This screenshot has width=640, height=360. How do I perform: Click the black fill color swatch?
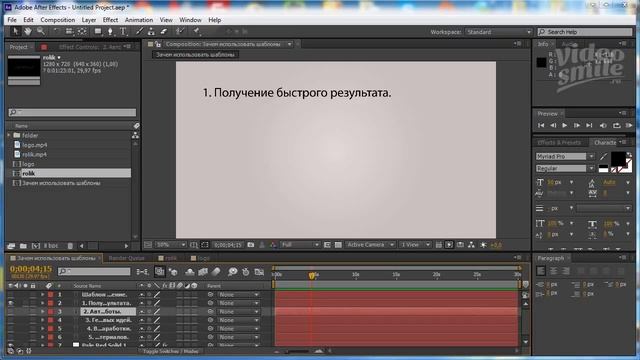point(618,158)
